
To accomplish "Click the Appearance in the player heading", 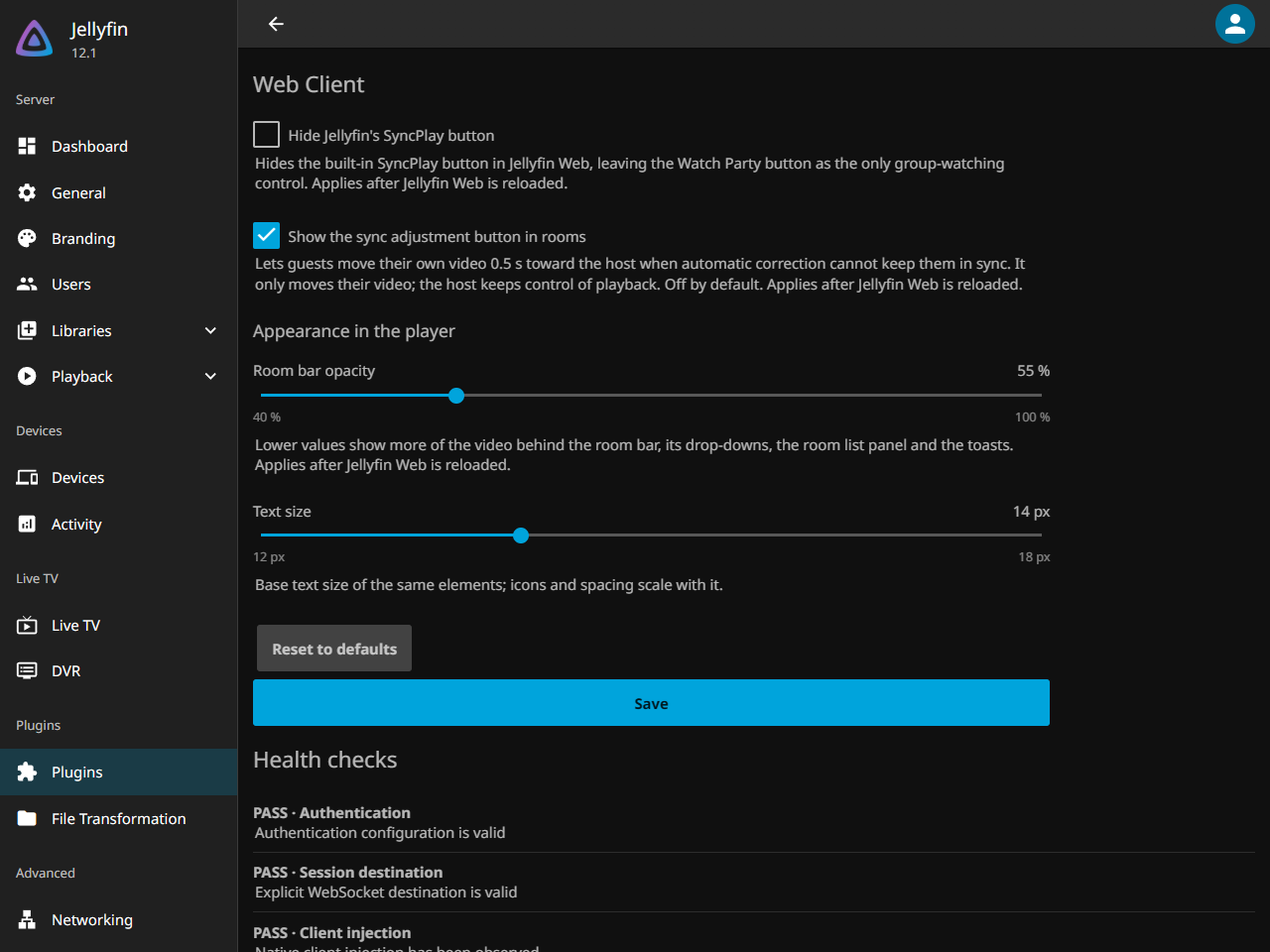I will click(x=354, y=331).
